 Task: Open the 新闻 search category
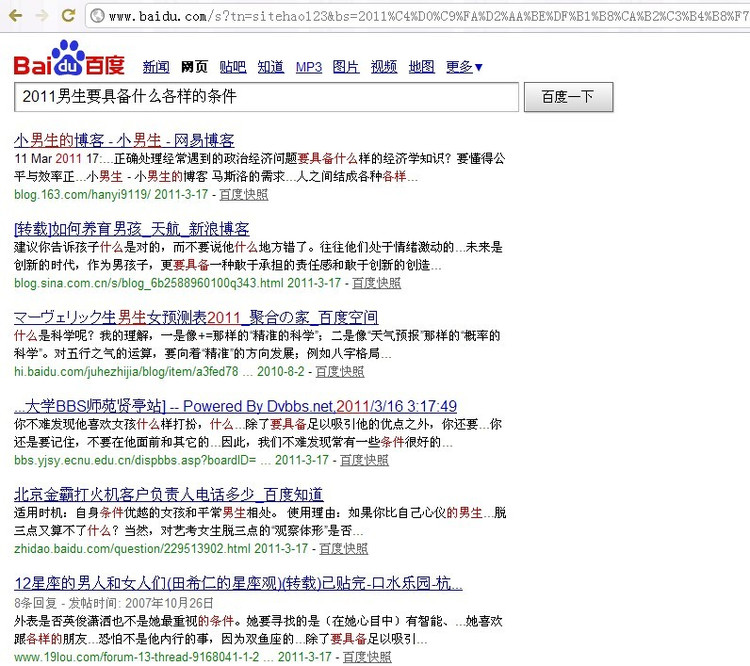click(156, 67)
